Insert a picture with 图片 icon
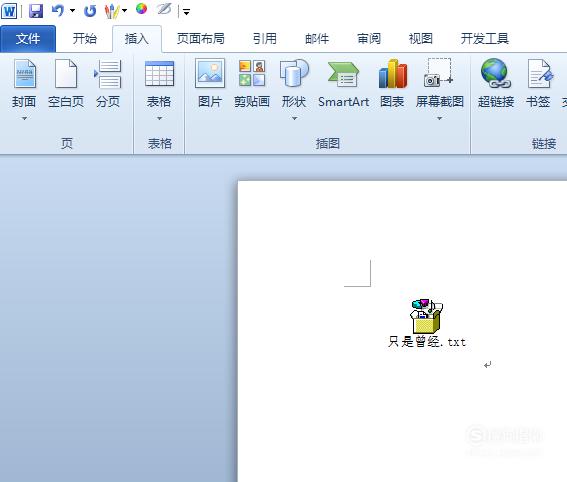567x482 pixels. 210,73
